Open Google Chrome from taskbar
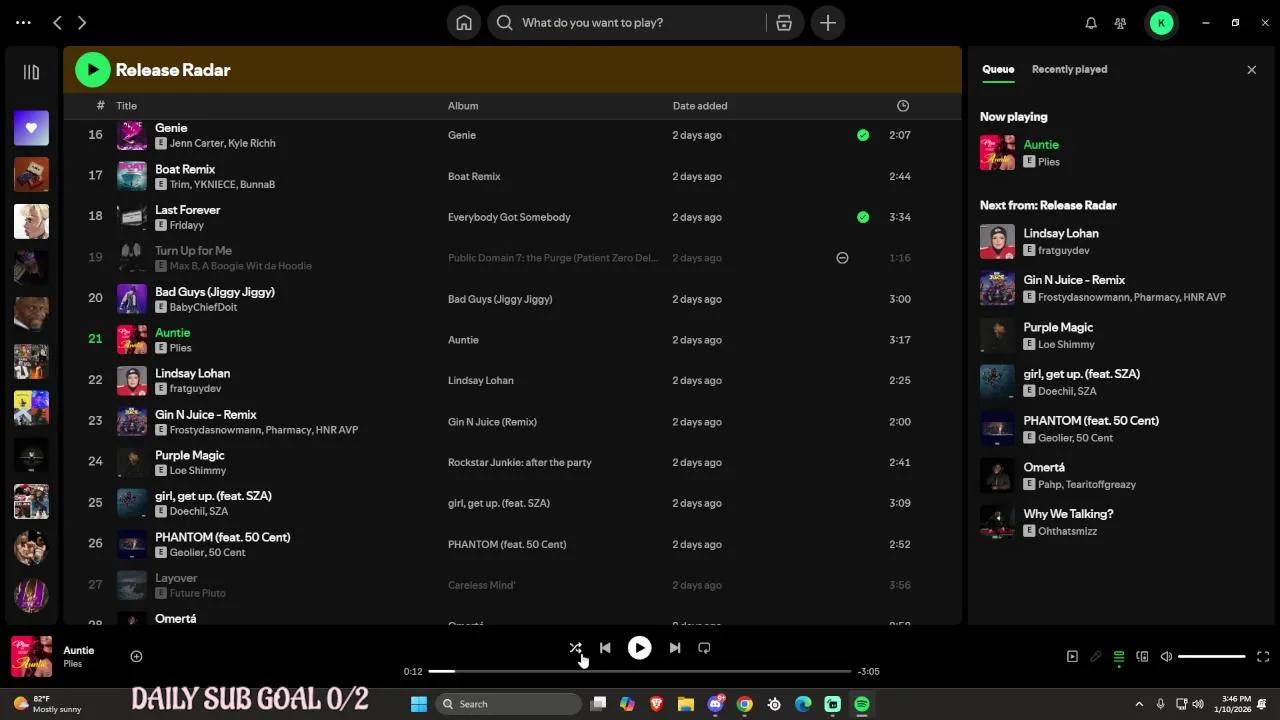1280x720 pixels. pos(745,704)
